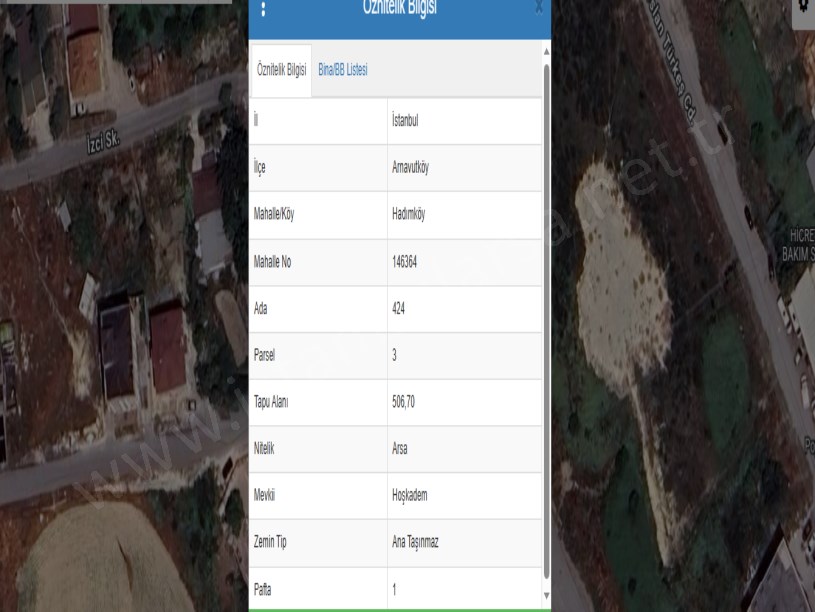815x612 pixels.
Task: Switch to the Bina/BB Listesi tab
Action: coord(342,70)
